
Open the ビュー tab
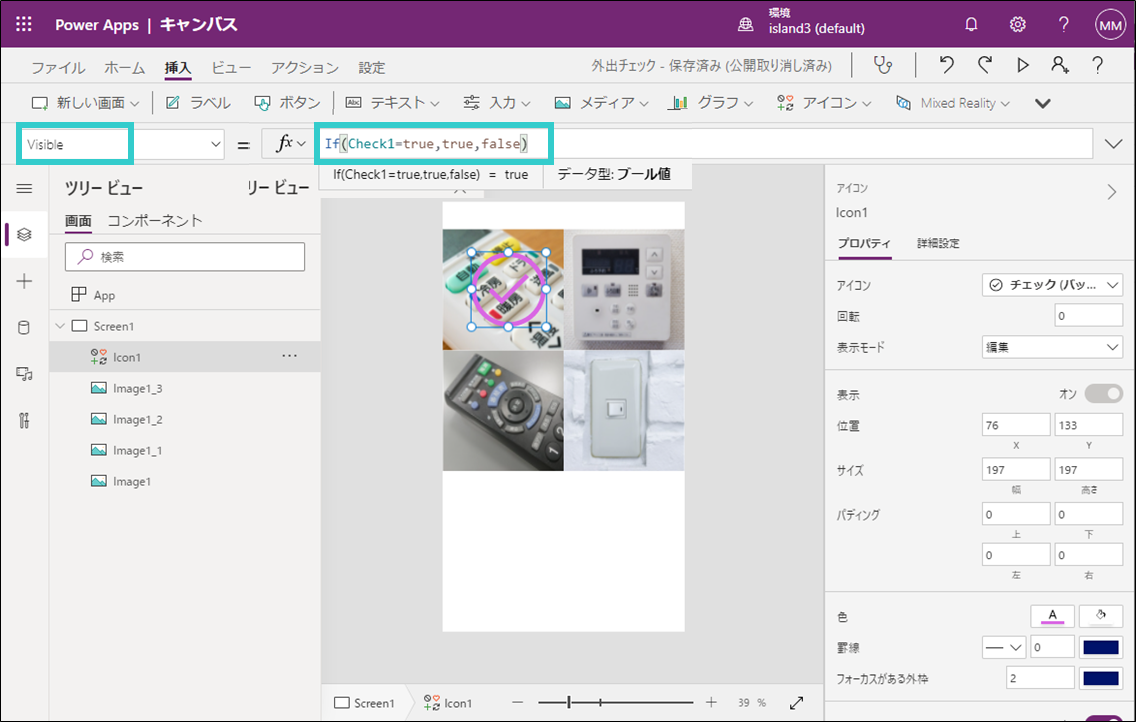[x=231, y=67]
